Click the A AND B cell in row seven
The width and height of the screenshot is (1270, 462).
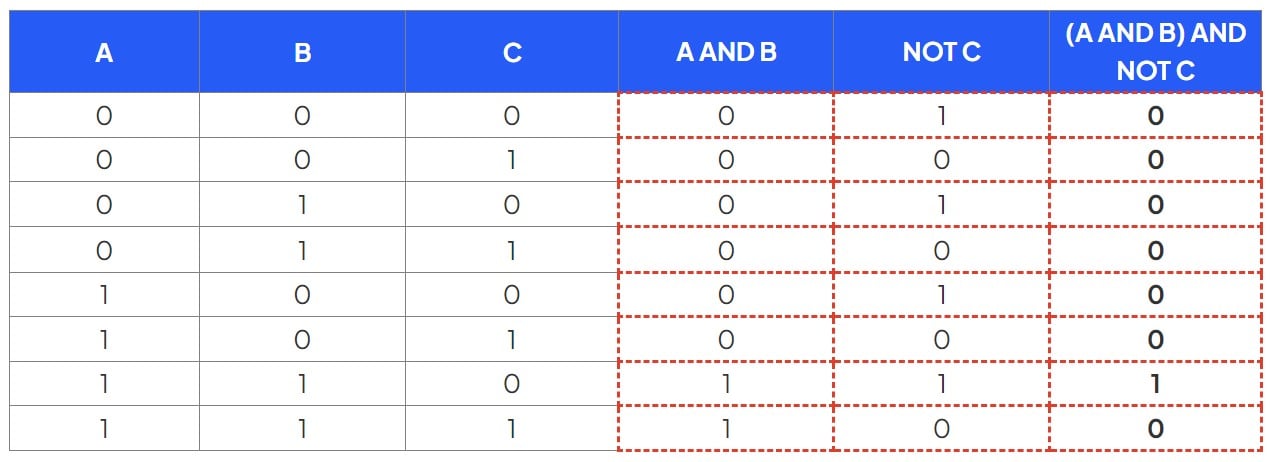(726, 384)
